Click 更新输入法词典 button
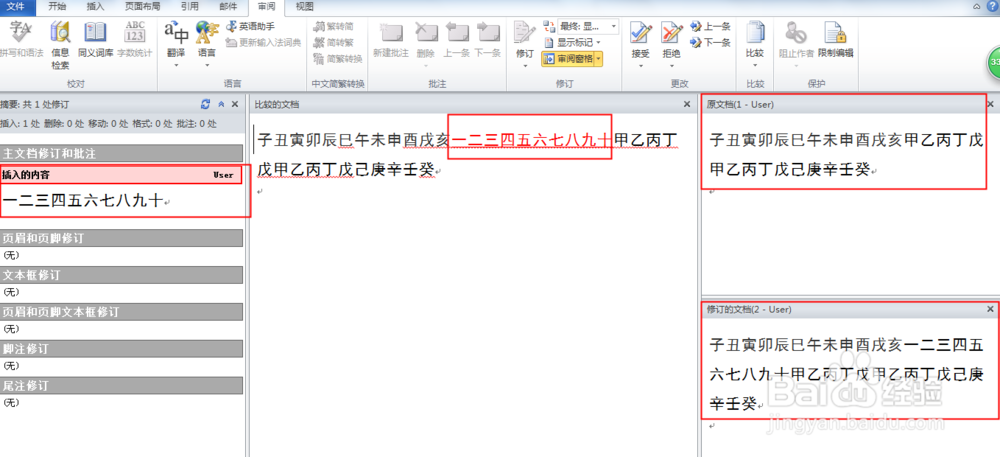Screen dimensions: 1000x457 (x=263, y=43)
